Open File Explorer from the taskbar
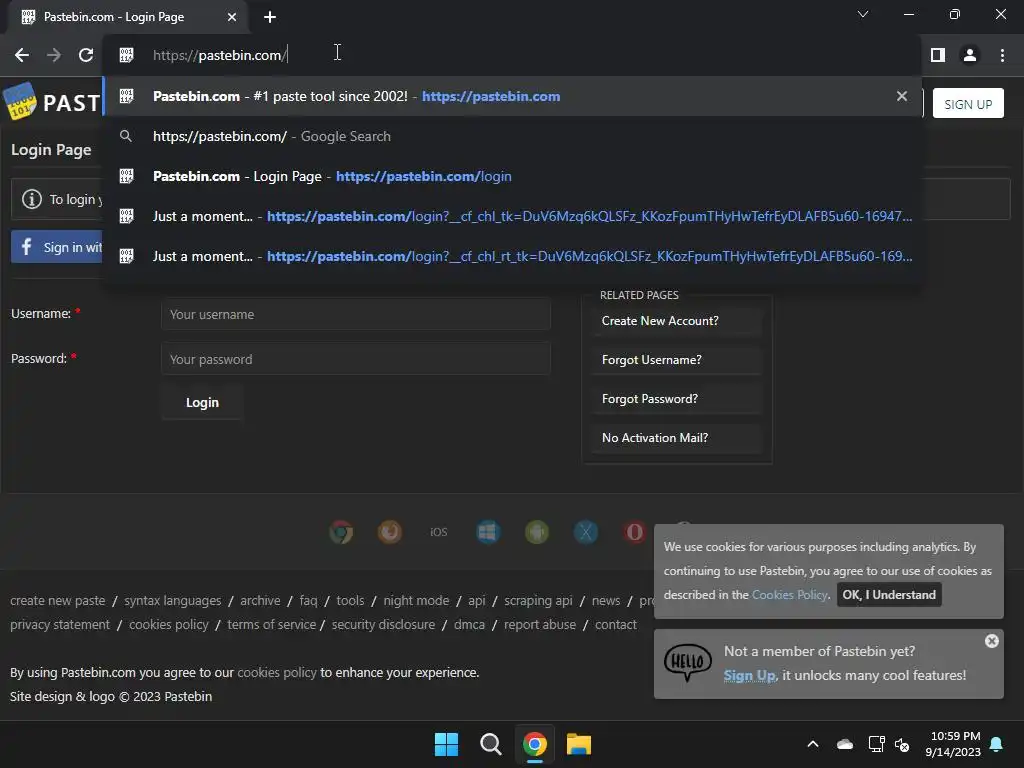The image size is (1024, 768). click(x=579, y=744)
